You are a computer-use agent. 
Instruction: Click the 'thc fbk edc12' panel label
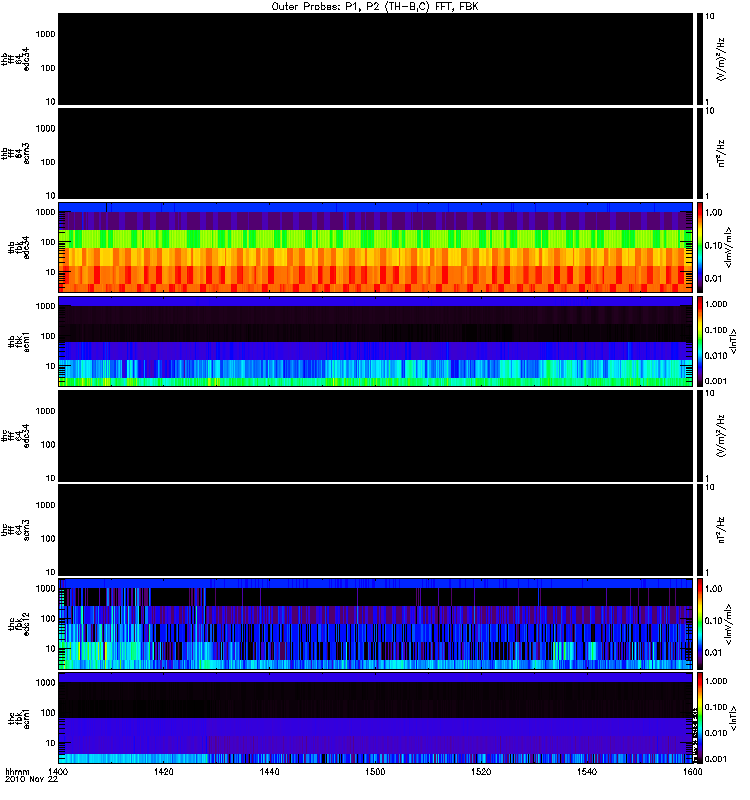point(19,624)
